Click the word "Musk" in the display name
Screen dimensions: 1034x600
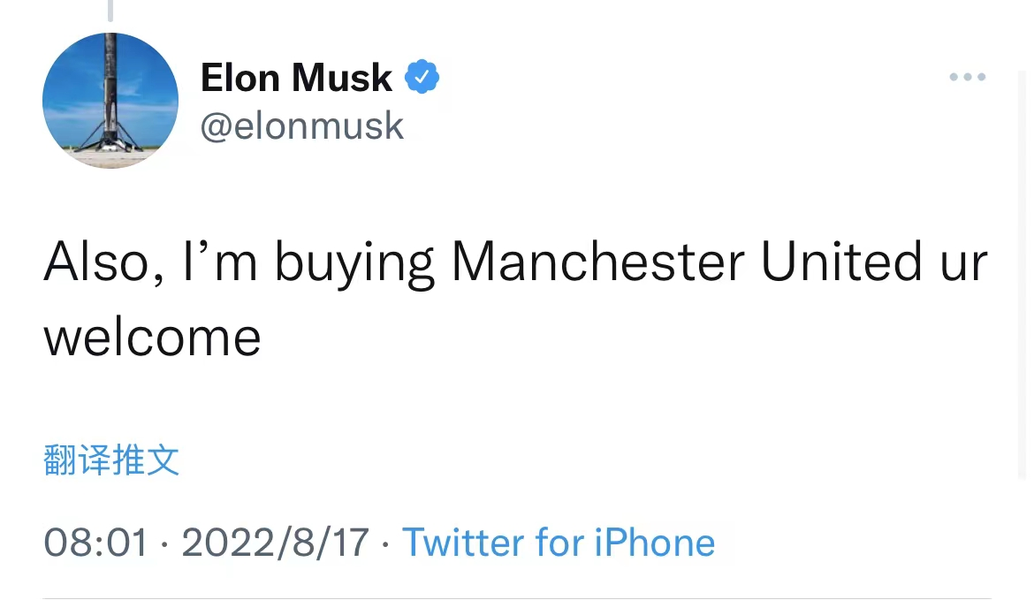[x=341, y=77]
